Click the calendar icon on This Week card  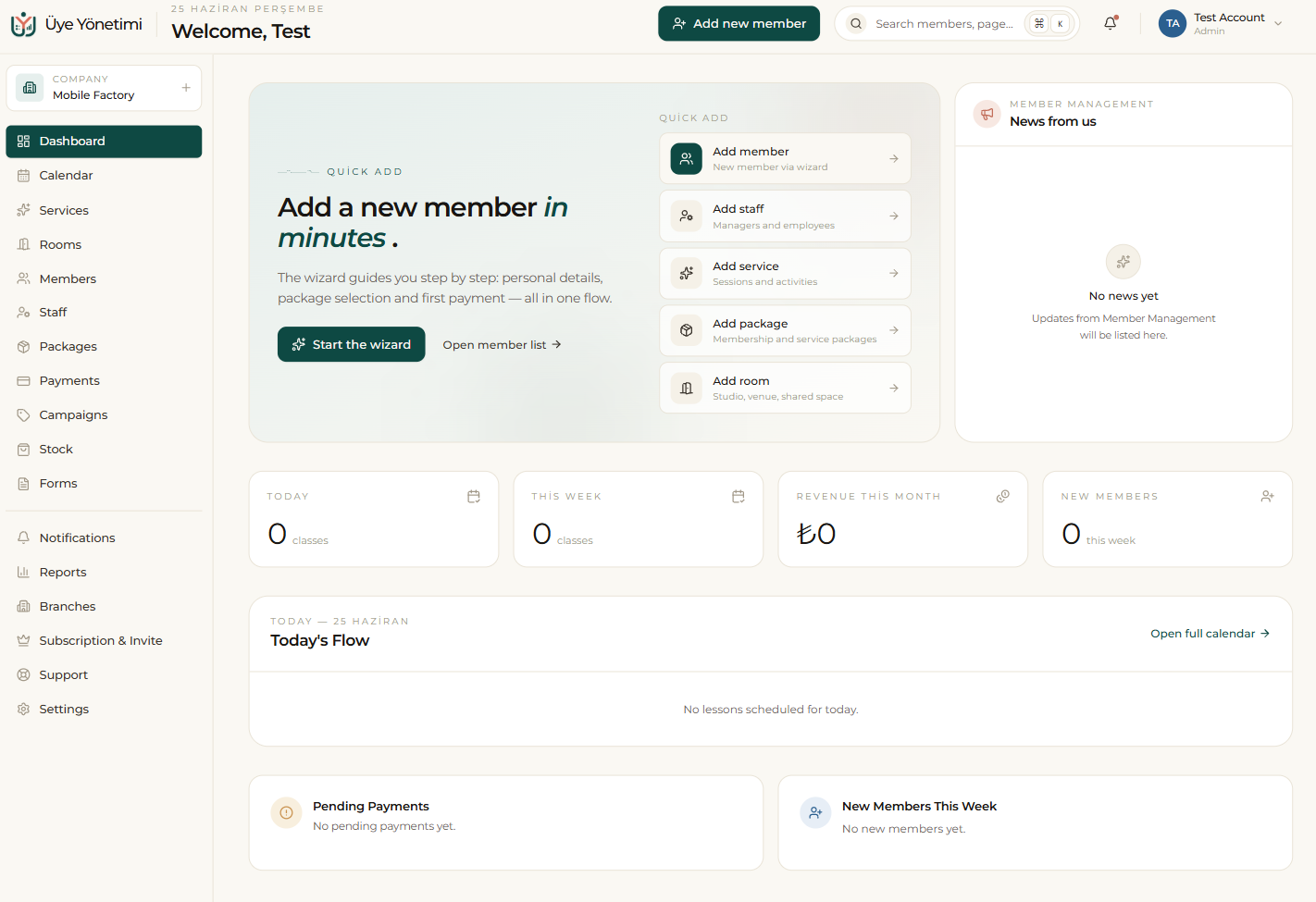(x=739, y=497)
